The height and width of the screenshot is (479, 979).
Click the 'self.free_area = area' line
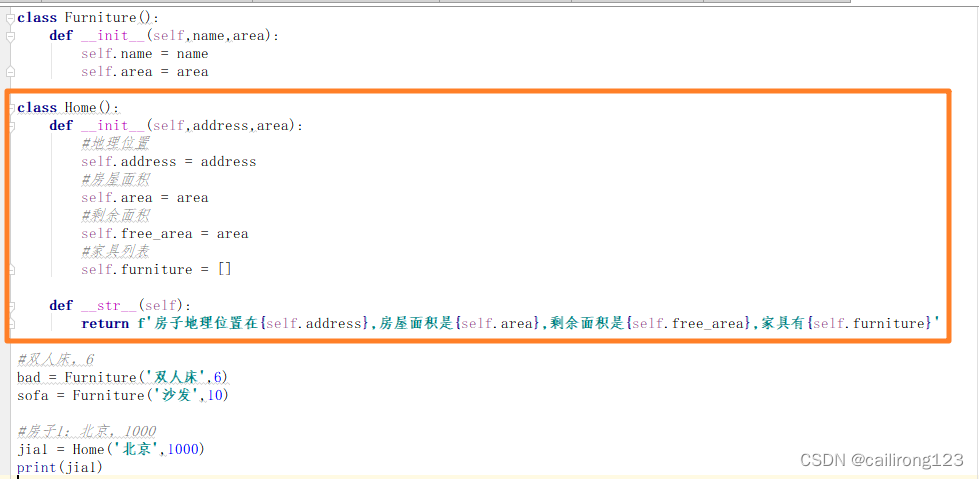point(164,234)
